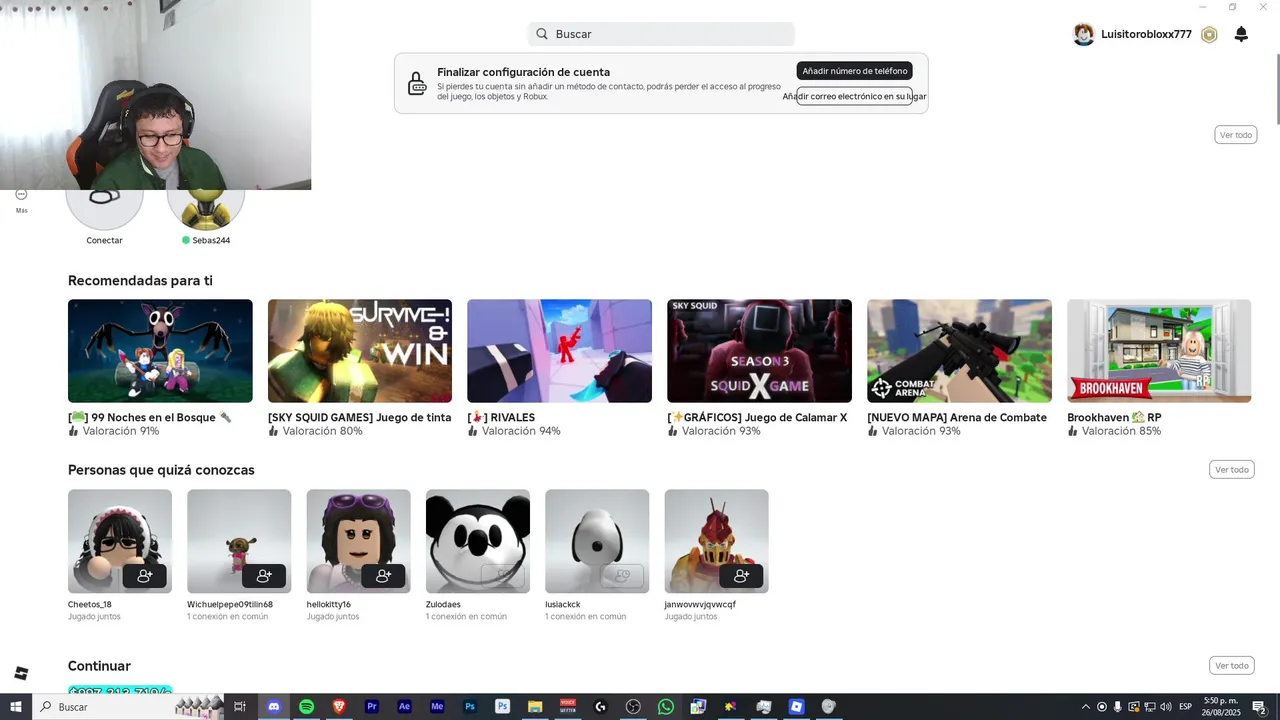Open File Explorer from taskbar
This screenshot has height=720, width=1280.
[x=535, y=707]
